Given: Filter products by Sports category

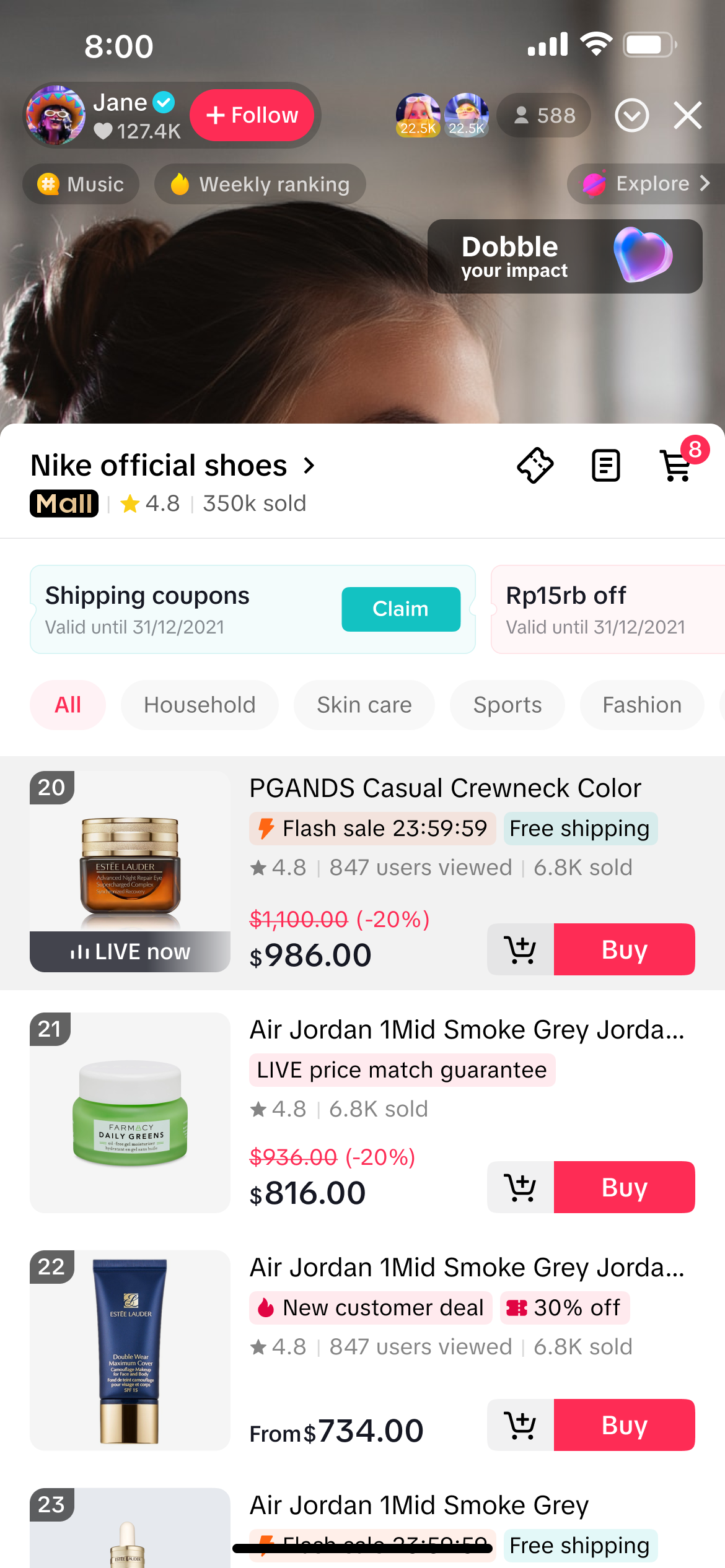Looking at the screenshot, I should pyautogui.click(x=507, y=705).
